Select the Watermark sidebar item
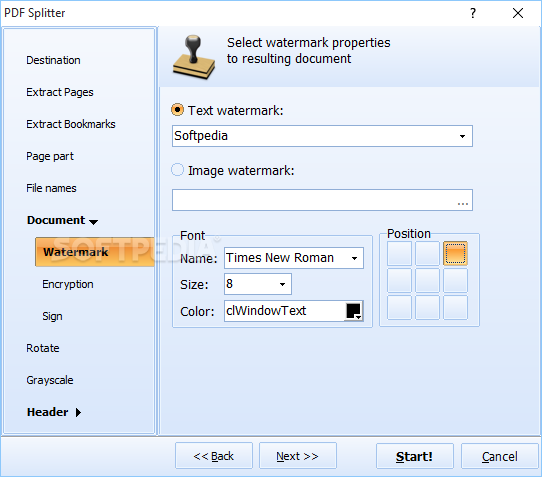The height and width of the screenshot is (477, 542). pos(95,252)
